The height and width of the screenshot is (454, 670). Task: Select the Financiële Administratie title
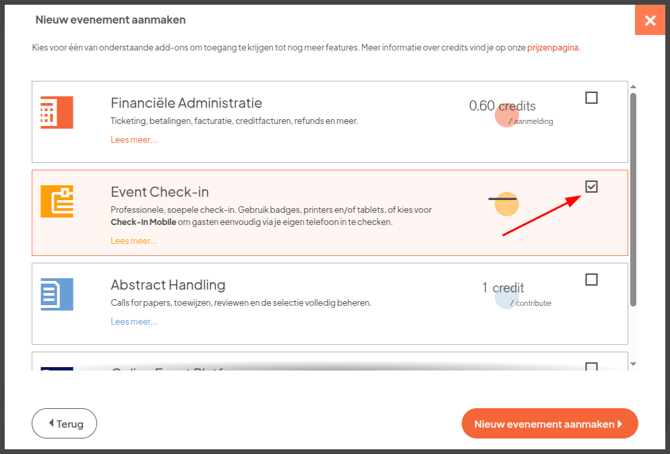[186, 103]
